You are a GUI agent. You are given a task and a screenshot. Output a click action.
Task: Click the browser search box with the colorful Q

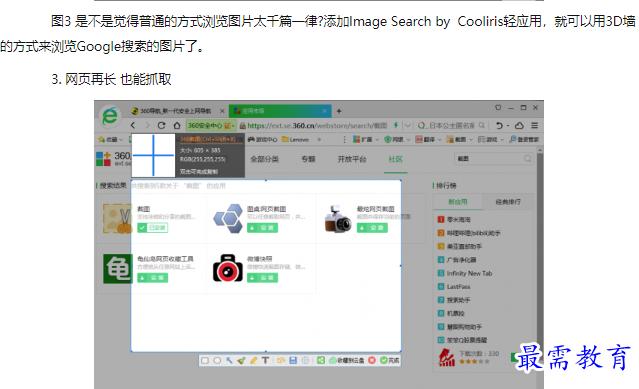click(x=452, y=125)
